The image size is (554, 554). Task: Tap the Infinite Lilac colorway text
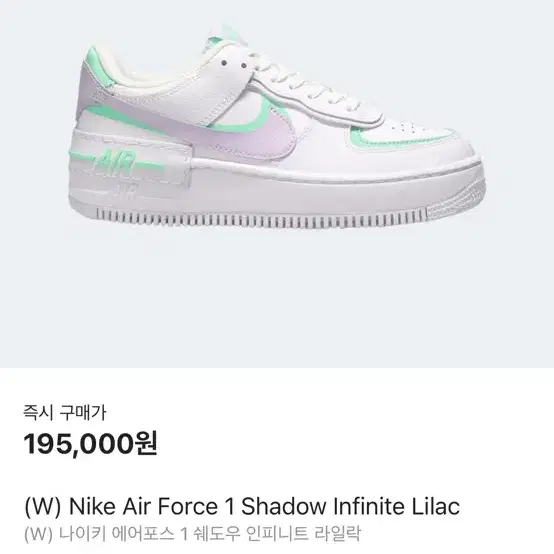(x=397, y=506)
